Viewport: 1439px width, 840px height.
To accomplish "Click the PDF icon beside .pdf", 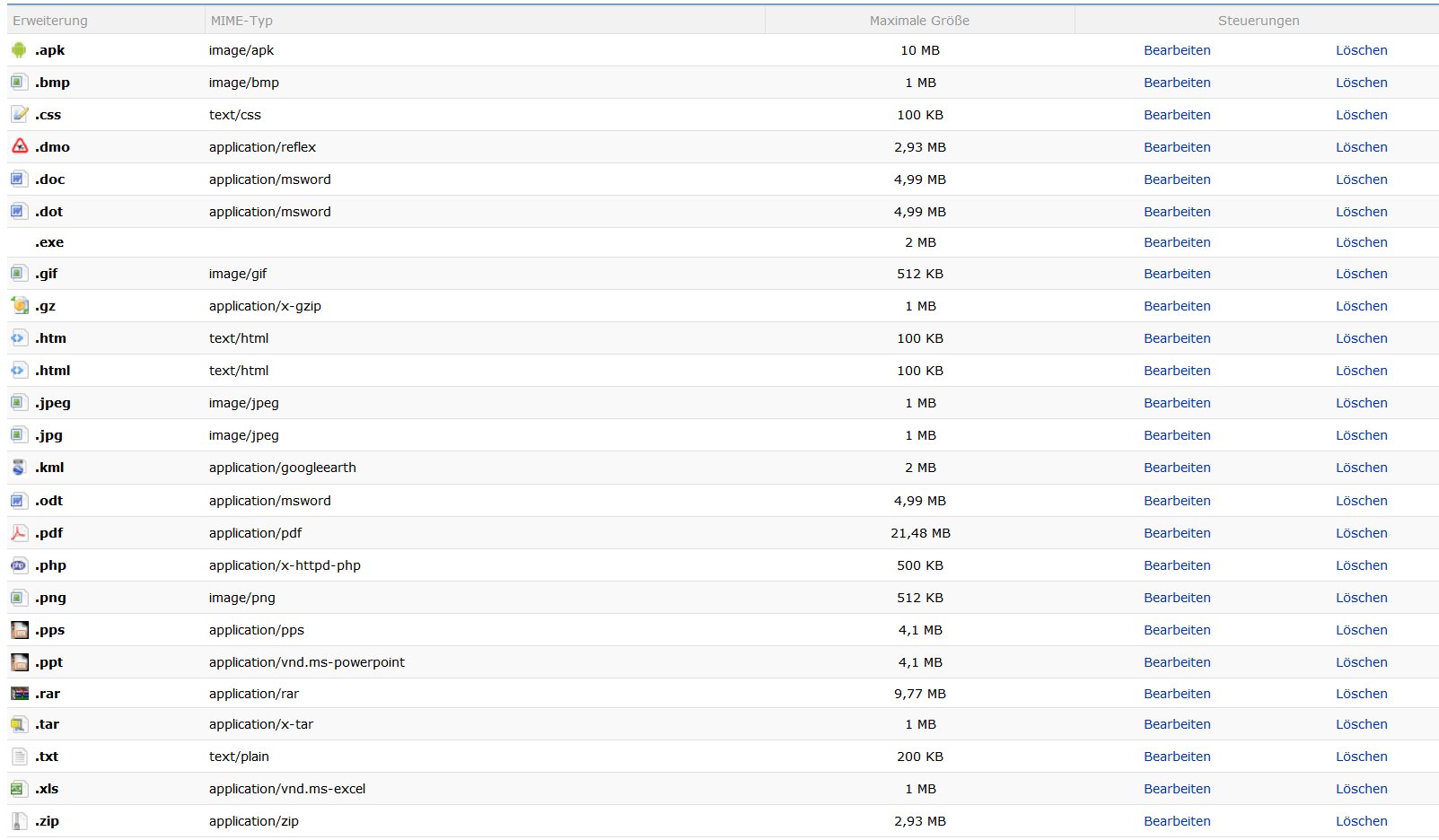I will click(x=19, y=533).
